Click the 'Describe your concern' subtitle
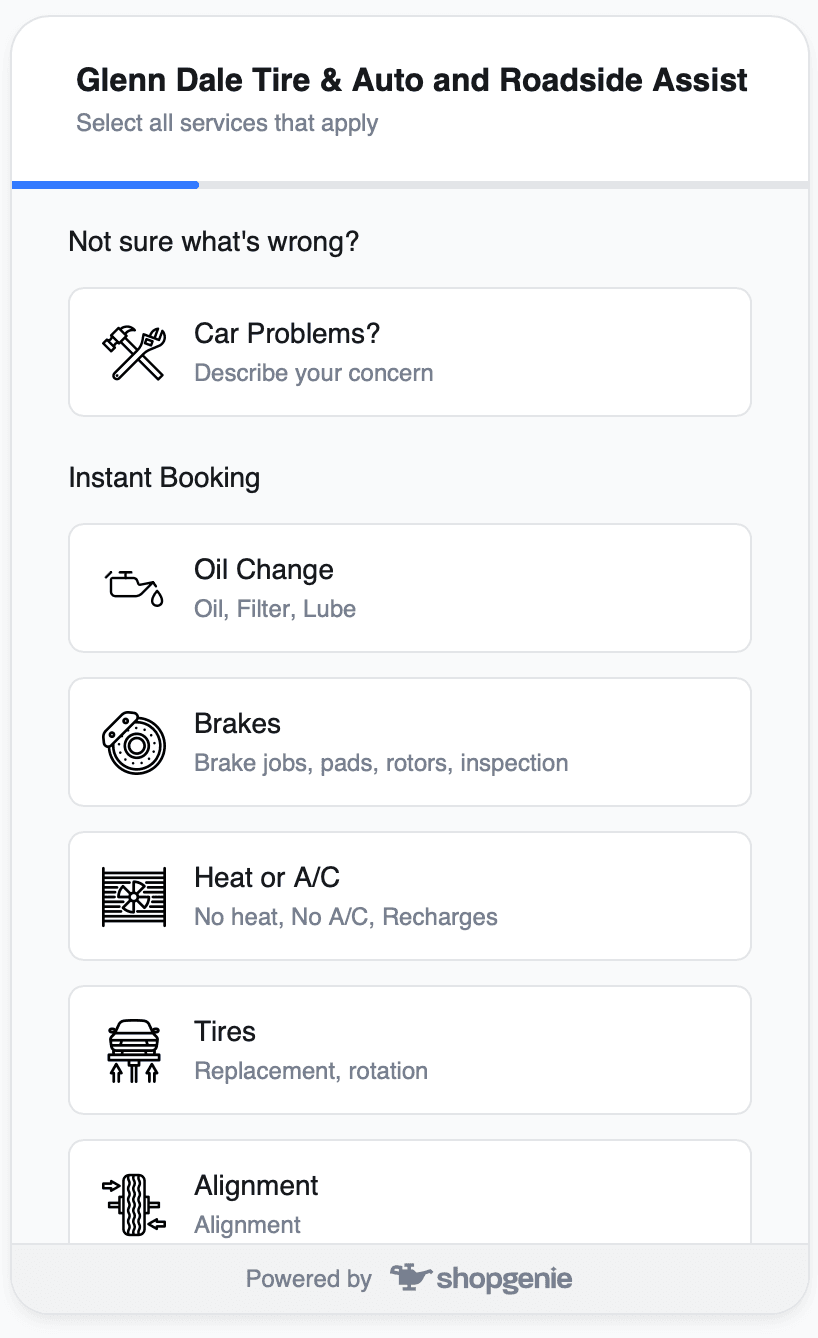 click(x=314, y=373)
